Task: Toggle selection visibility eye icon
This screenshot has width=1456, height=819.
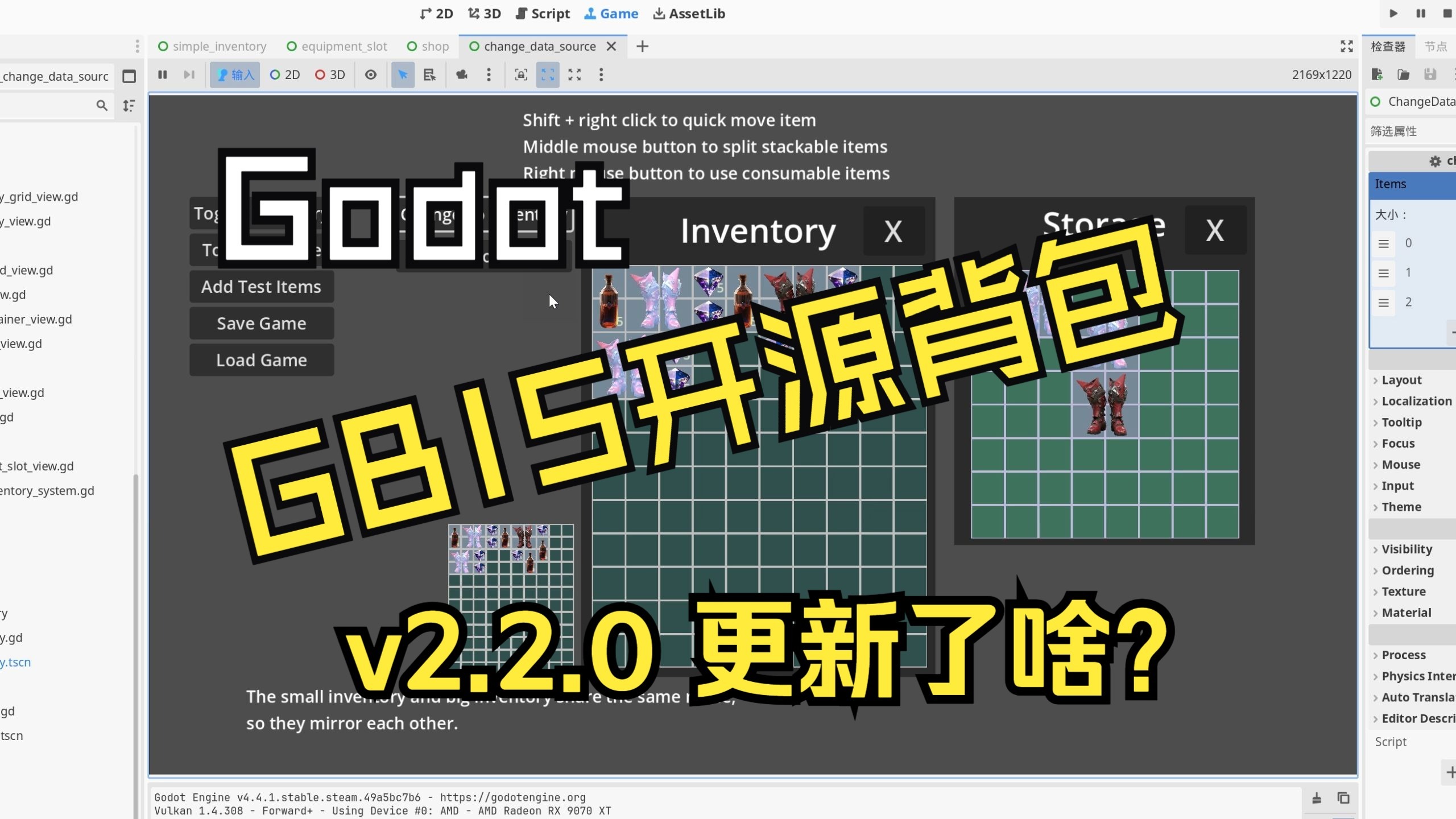Action: 371,75
